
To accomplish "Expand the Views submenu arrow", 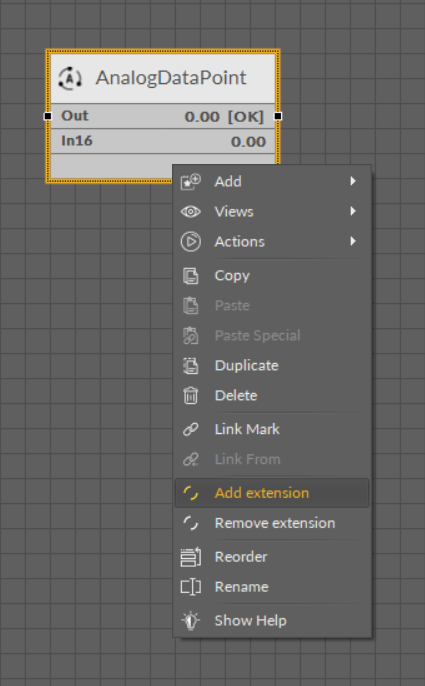I will point(353,211).
